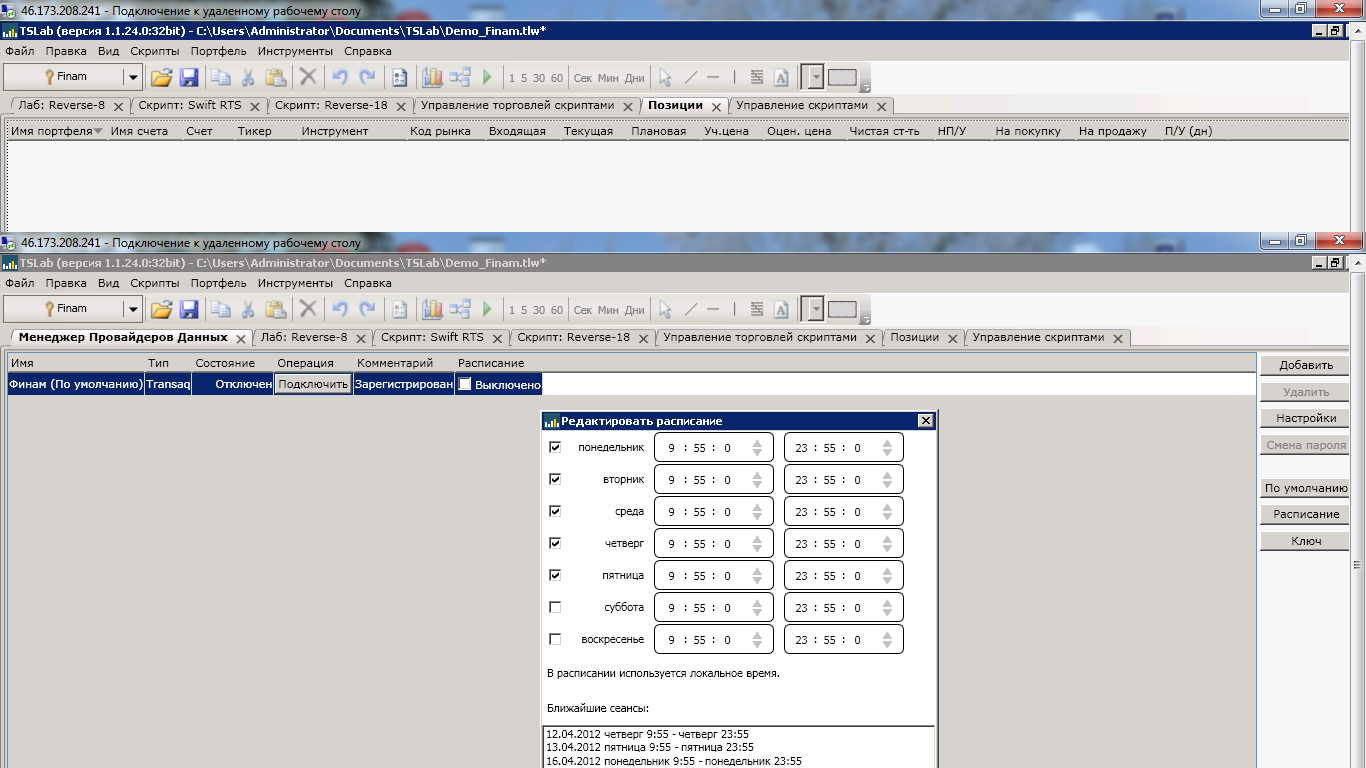This screenshot has width=1366, height=768.
Task: Pointer cursor tool in upper TSLab window toolbar
Action: click(665, 77)
